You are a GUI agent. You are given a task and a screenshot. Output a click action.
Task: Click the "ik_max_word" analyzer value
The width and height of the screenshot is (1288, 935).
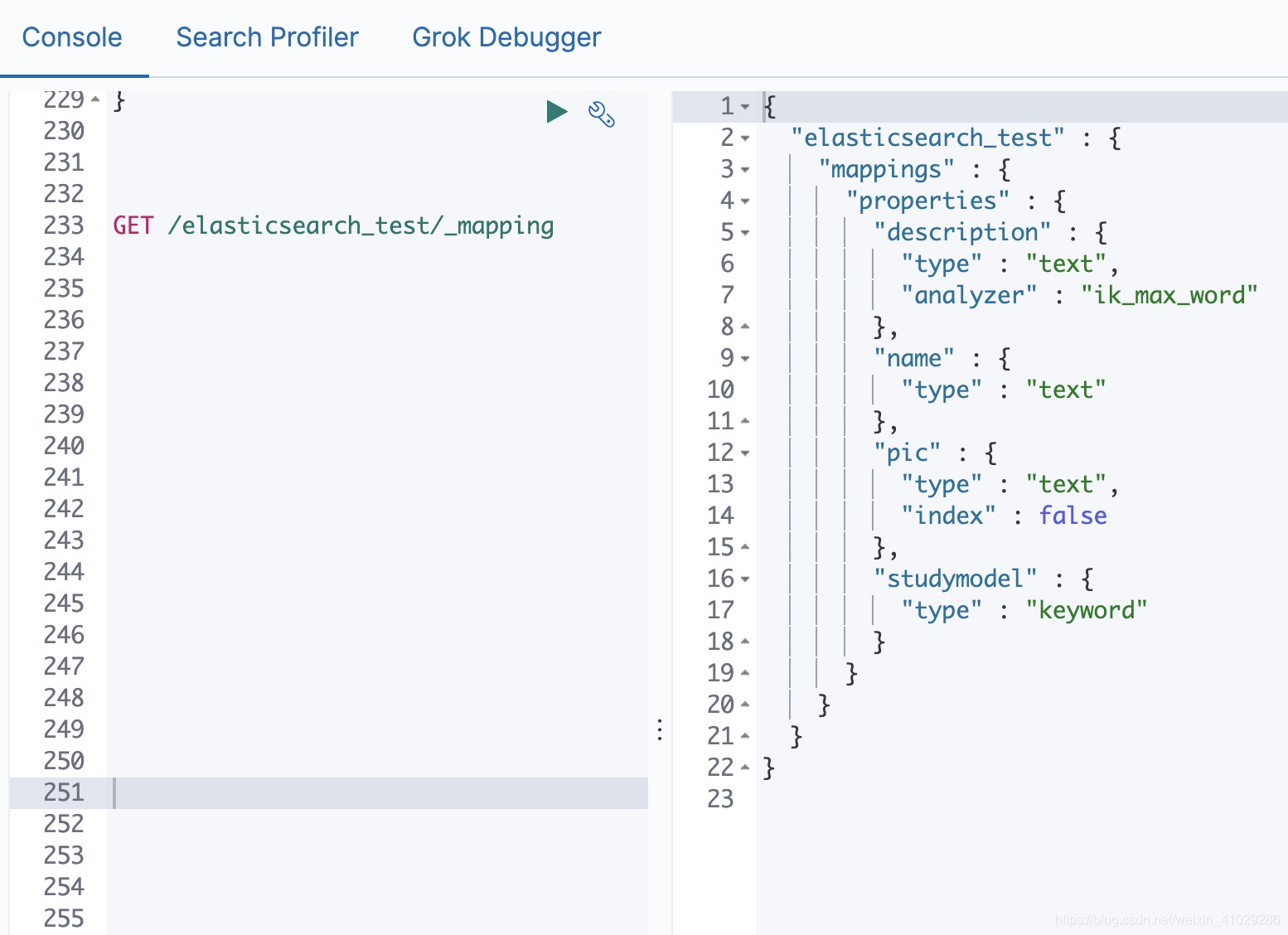coord(1169,295)
